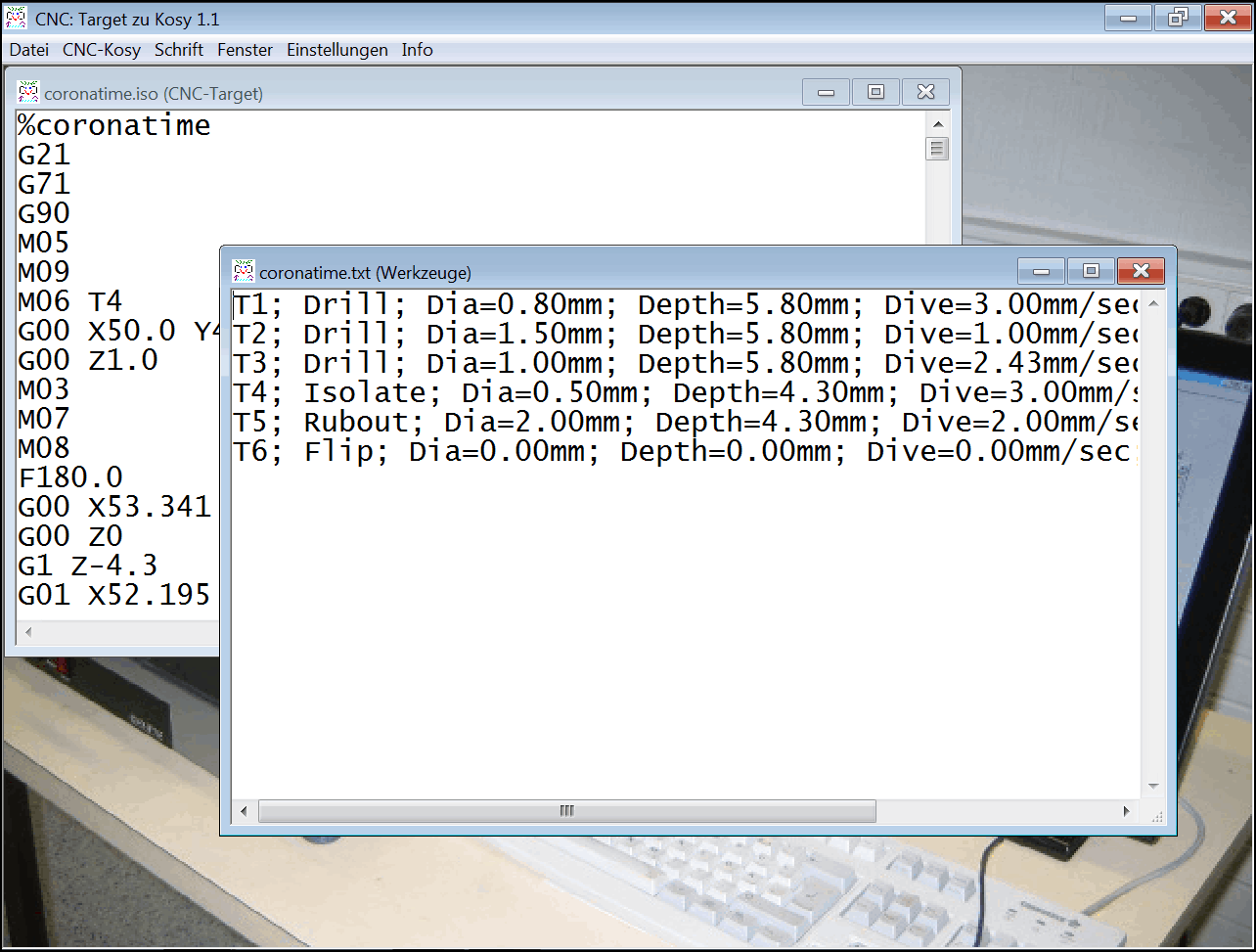Open the Info menu
Image resolution: width=1256 pixels, height=952 pixels.
(417, 50)
